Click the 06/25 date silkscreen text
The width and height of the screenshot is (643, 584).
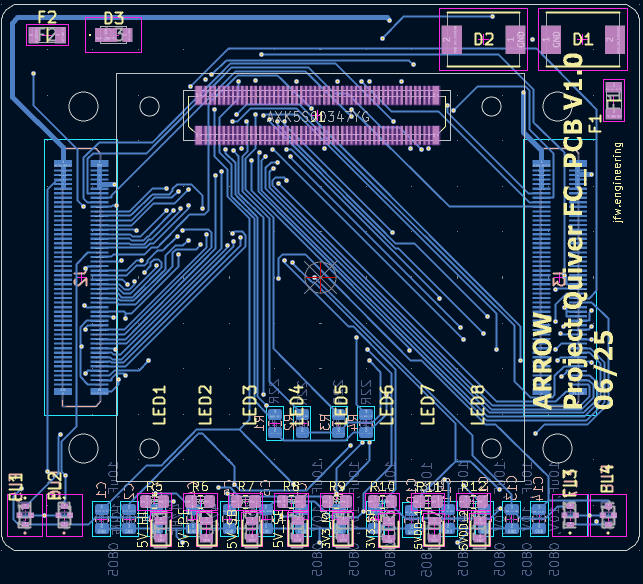[x=604, y=370]
